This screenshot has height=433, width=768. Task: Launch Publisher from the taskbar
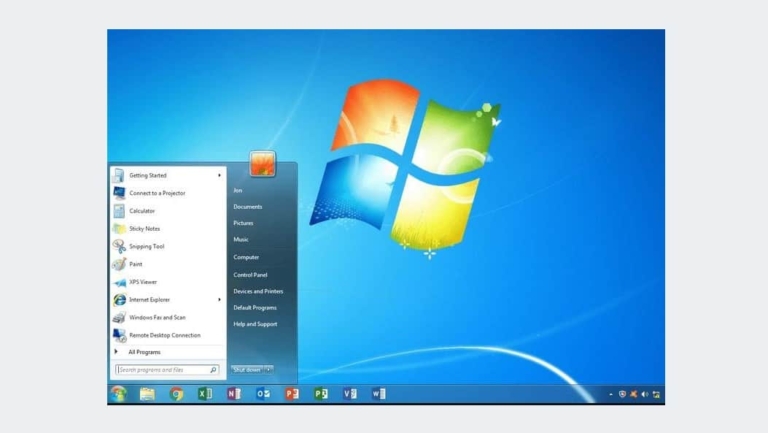point(321,394)
